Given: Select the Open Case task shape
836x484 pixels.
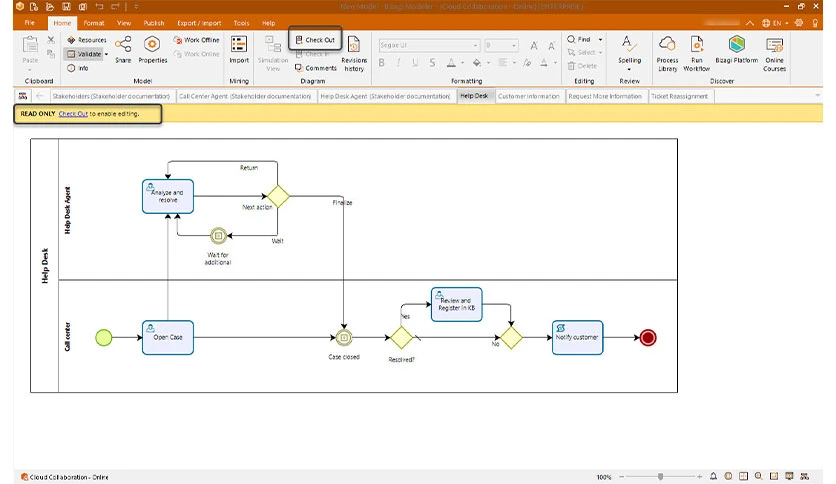Looking at the screenshot, I should click(168, 337).
